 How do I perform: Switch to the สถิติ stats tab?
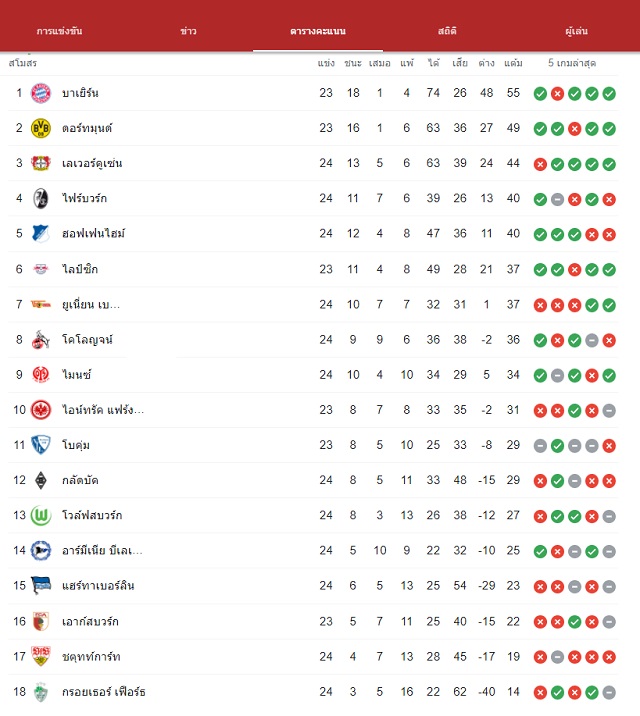pyautogui.click(x=447, y=31)
